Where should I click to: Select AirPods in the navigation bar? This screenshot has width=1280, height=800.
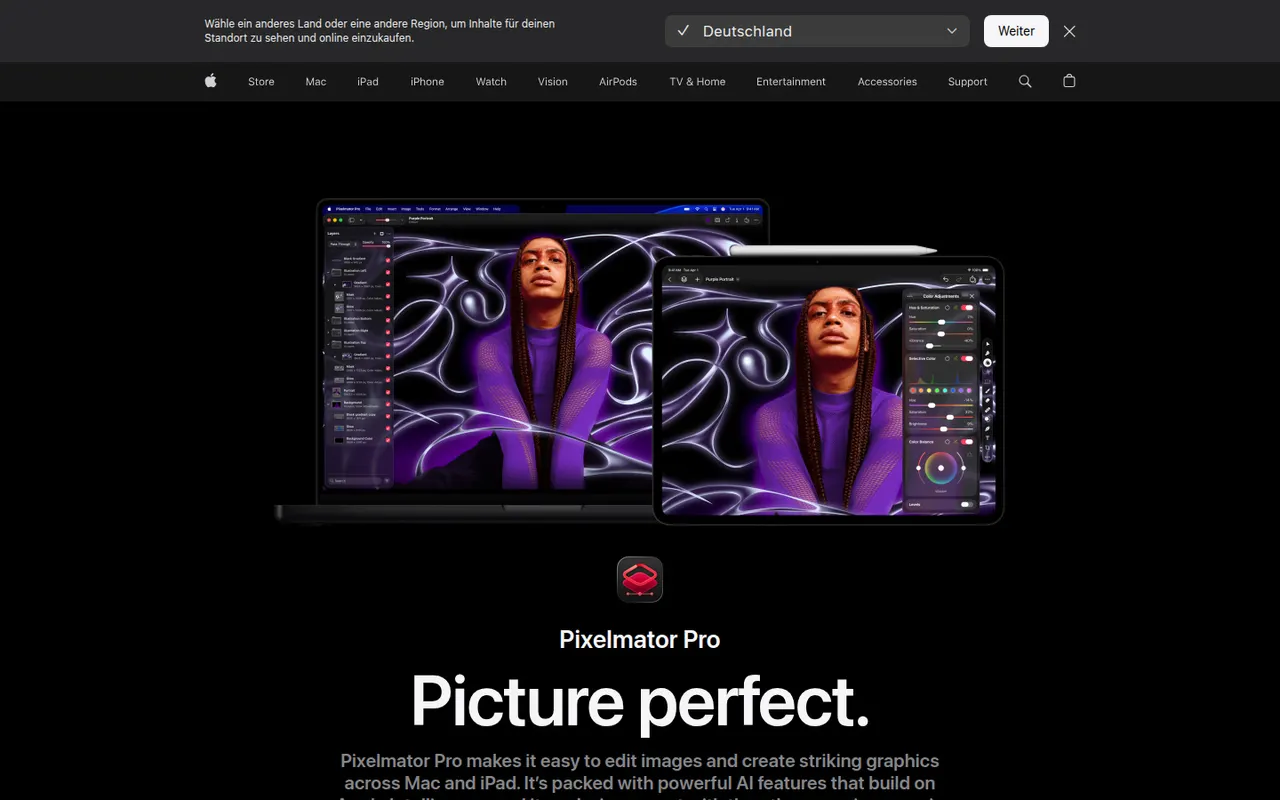click(x=618, y=82)
